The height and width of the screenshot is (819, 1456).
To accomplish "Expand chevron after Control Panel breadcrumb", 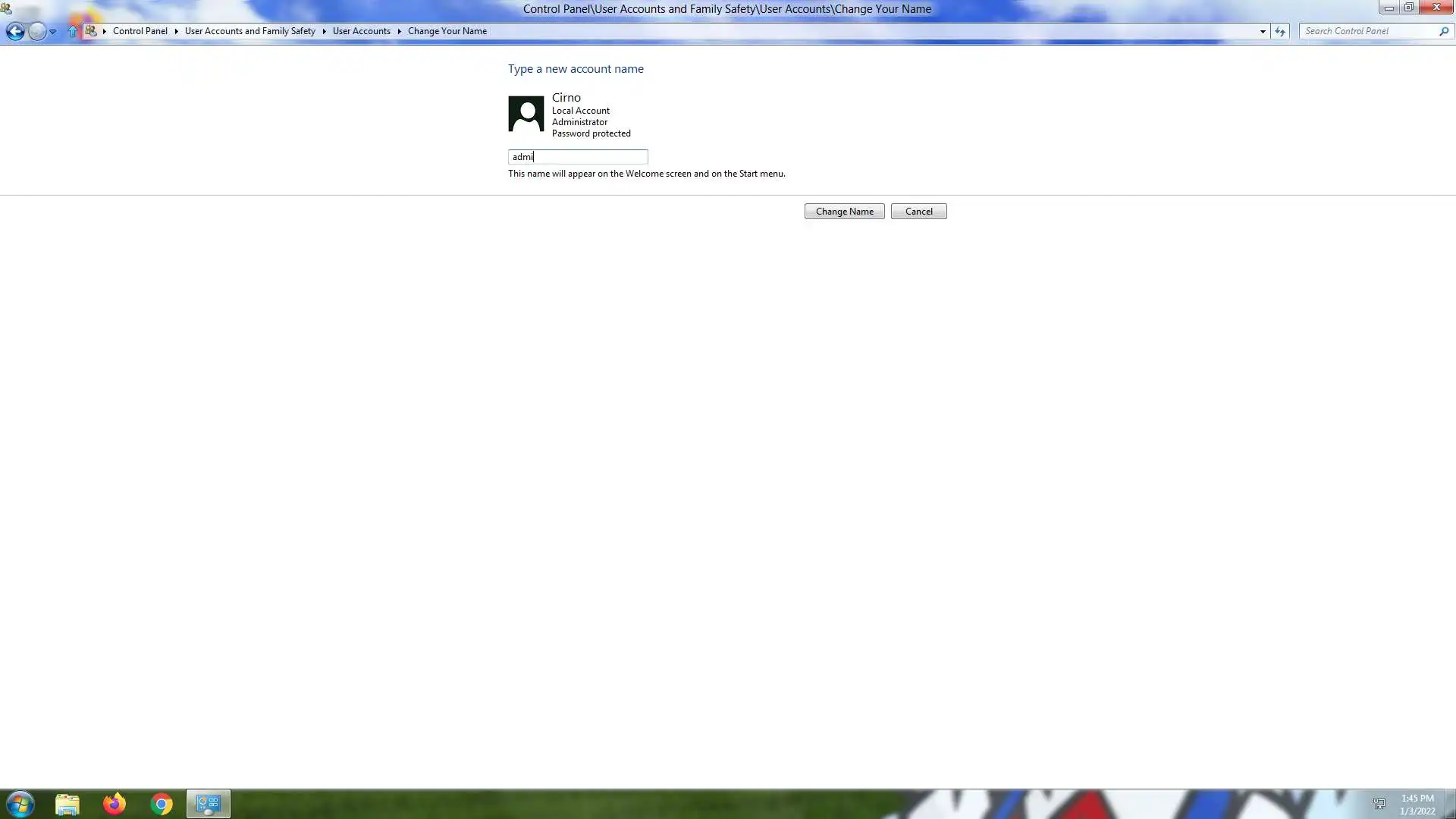I will point(176,31).
